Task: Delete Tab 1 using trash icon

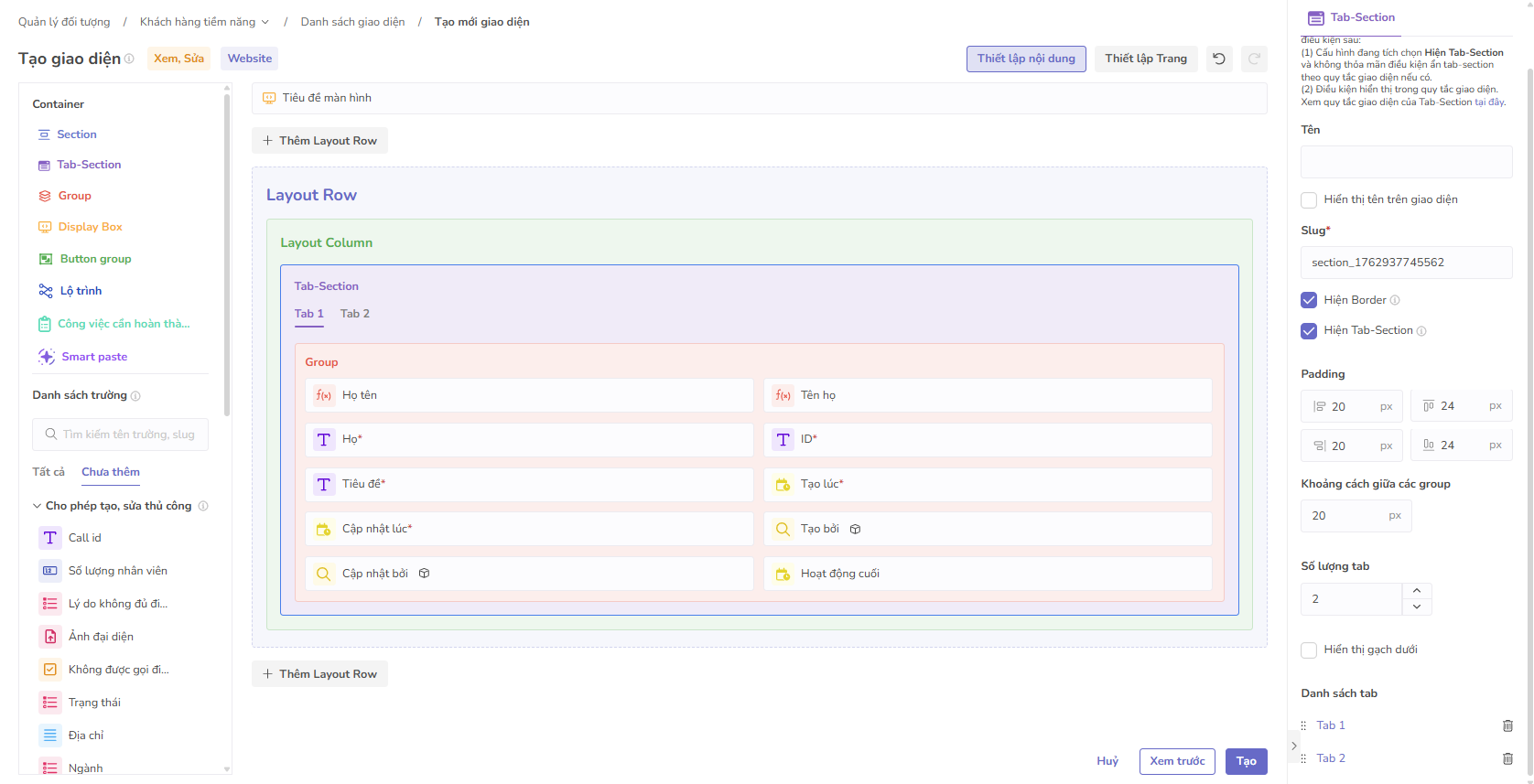Action: pos(1507,725)
